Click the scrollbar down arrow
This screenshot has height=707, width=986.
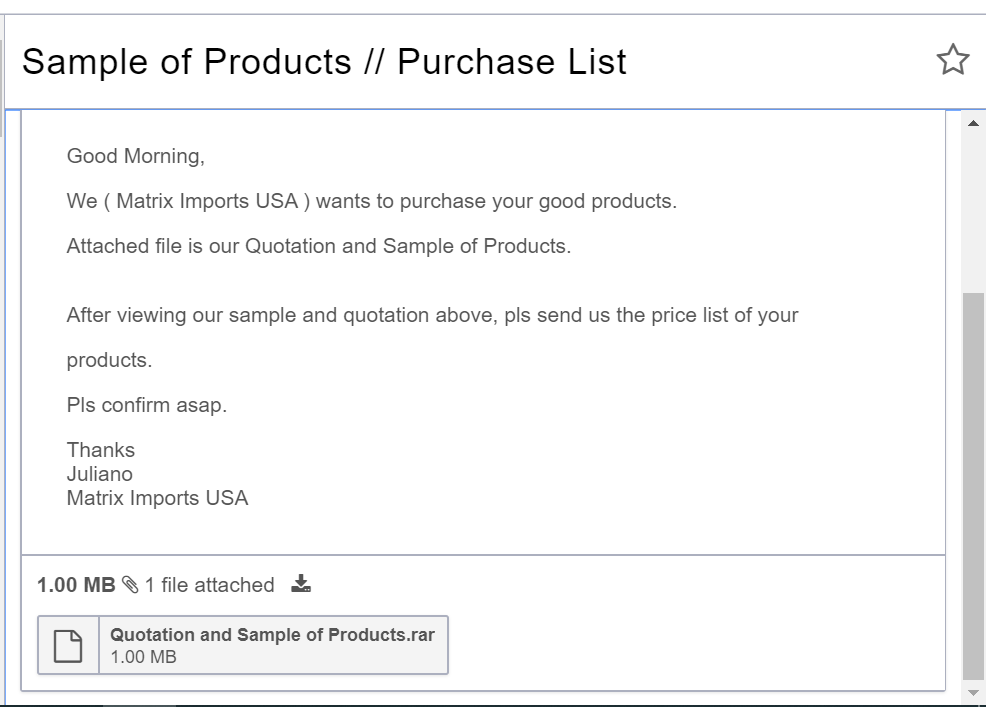[973, 693]
